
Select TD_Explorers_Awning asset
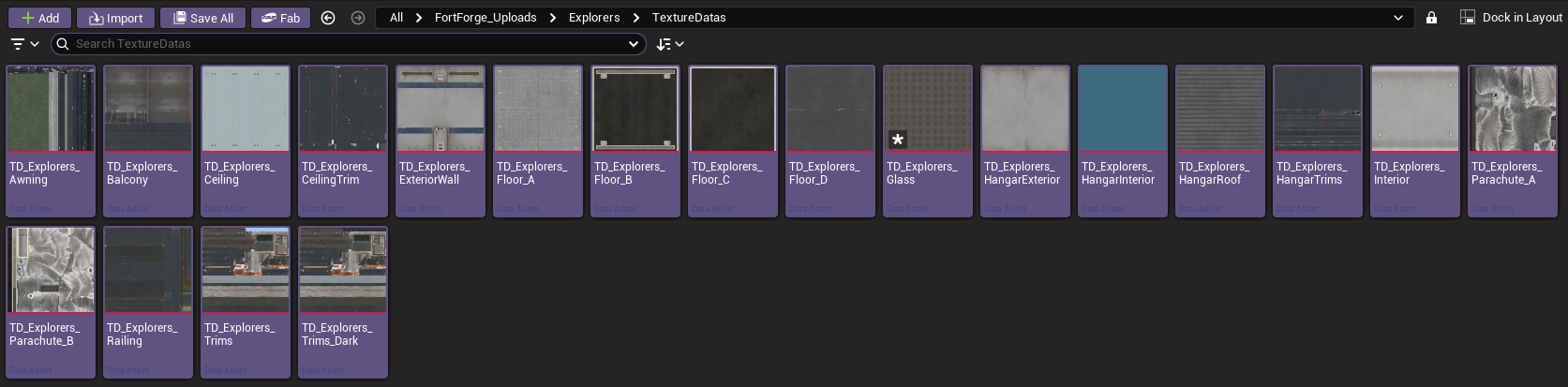pyautogui.click(x=51, y=141)
